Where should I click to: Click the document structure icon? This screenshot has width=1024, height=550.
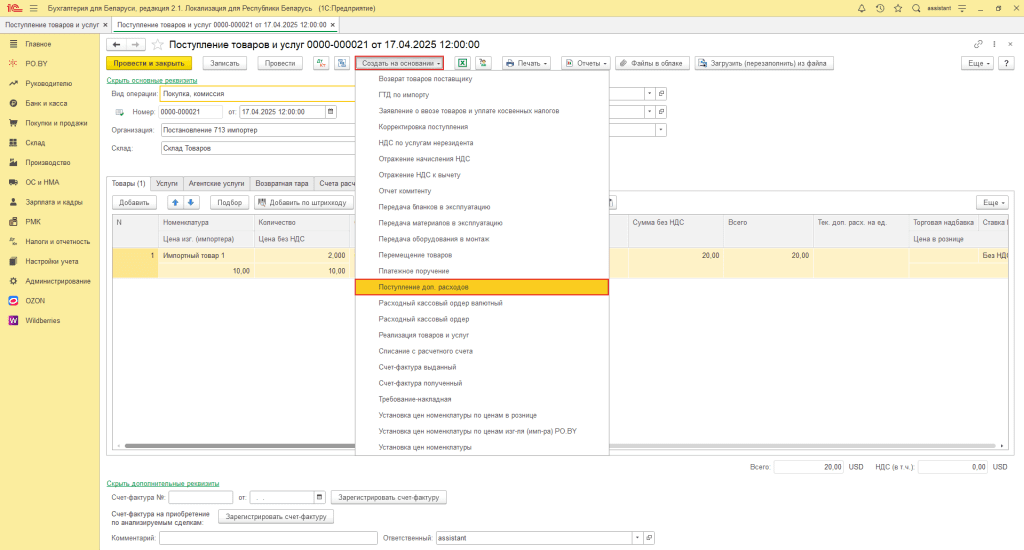[342, 63]
